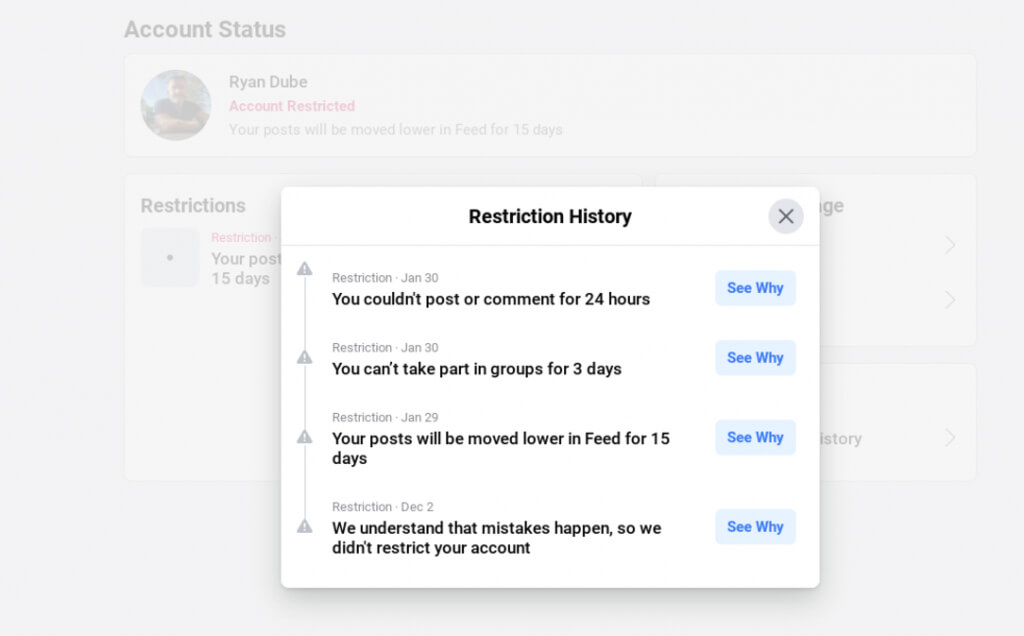The height and width of the screenshot is (636, 1024).
Task: See why for the Dec 2 entry
Action: coord(755,527)
